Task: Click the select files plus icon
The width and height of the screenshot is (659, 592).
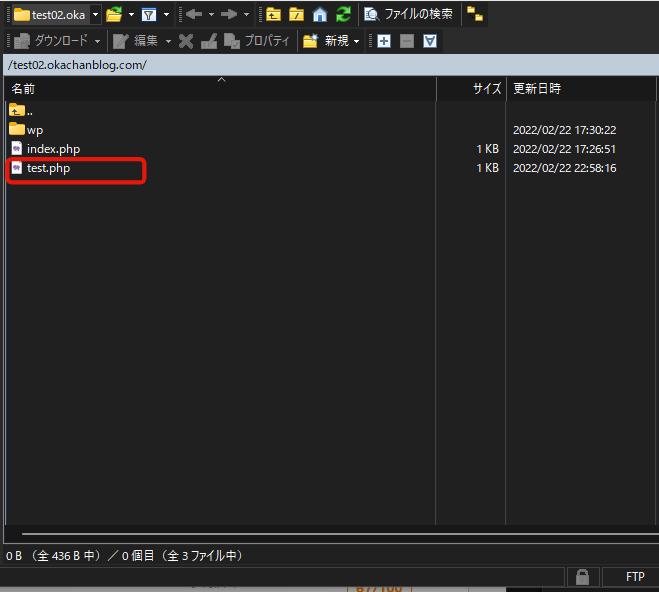Action: tap(384, 41)
